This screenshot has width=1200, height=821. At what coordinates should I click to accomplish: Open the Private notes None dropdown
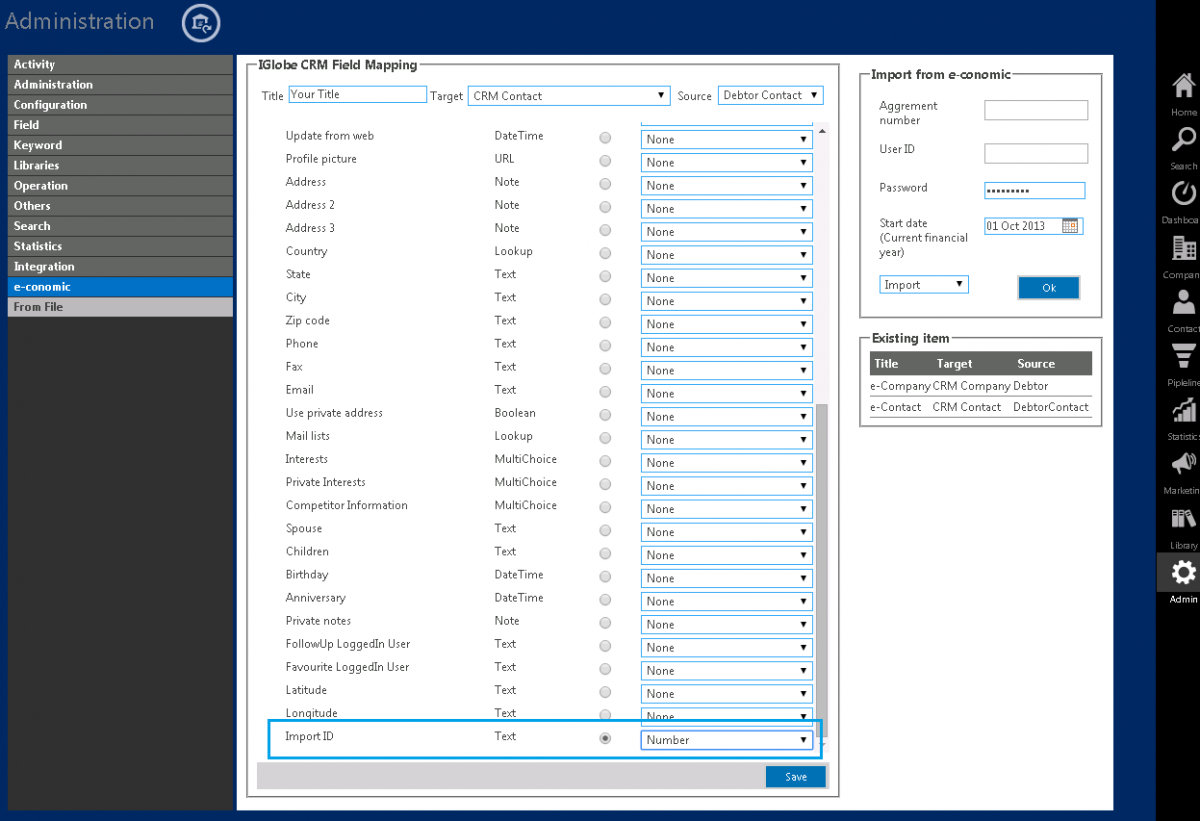726,624
